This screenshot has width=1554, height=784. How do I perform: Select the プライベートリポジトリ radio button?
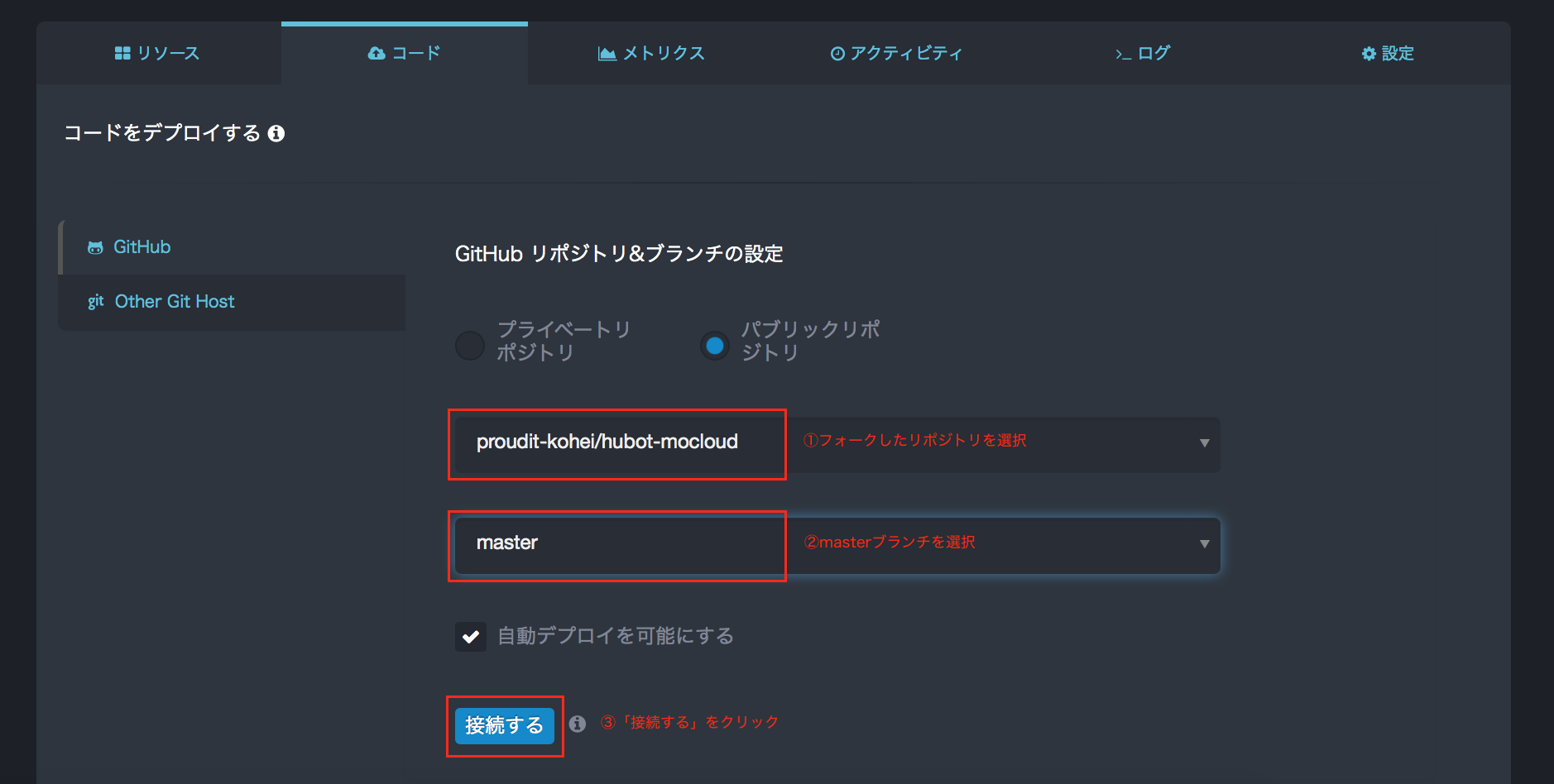[x=469, y=345]
